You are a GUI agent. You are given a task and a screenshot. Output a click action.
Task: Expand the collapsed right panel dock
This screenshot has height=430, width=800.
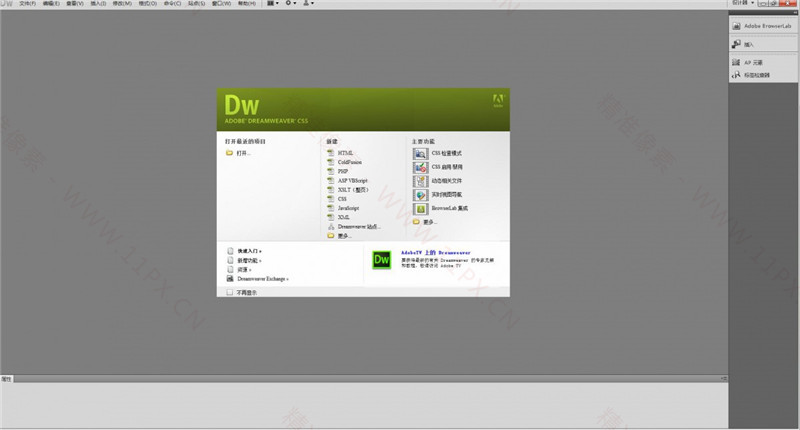(x=794, y=13)
